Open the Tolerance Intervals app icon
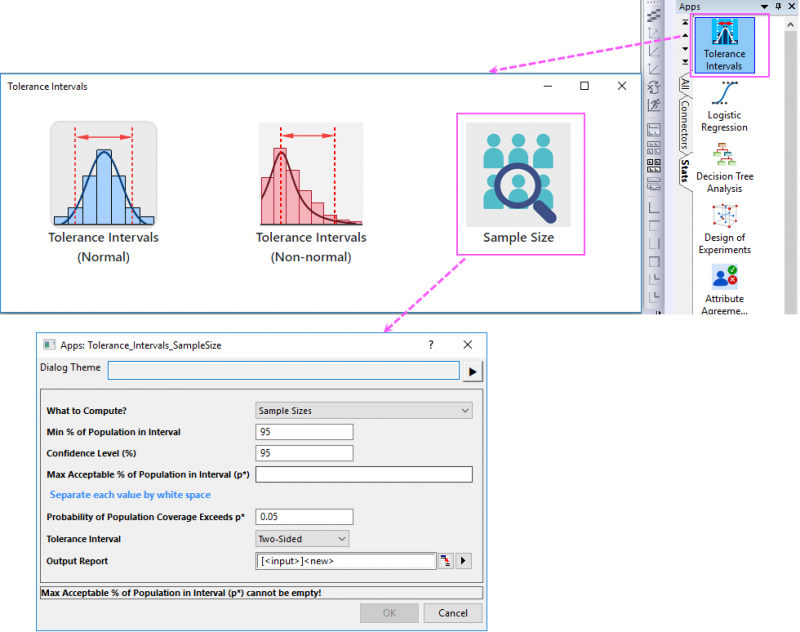 (723, 44)
